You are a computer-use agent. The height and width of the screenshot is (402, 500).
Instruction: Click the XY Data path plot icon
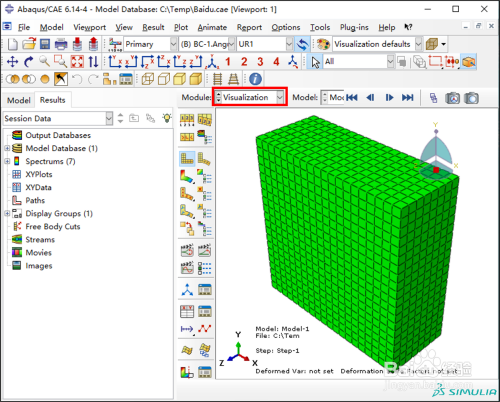pyautogui.click(x=204, y=329)
